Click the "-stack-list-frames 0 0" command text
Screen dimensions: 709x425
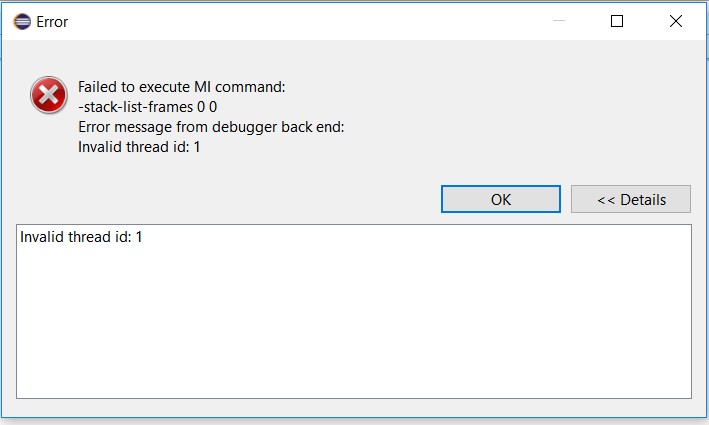(147, 107)
